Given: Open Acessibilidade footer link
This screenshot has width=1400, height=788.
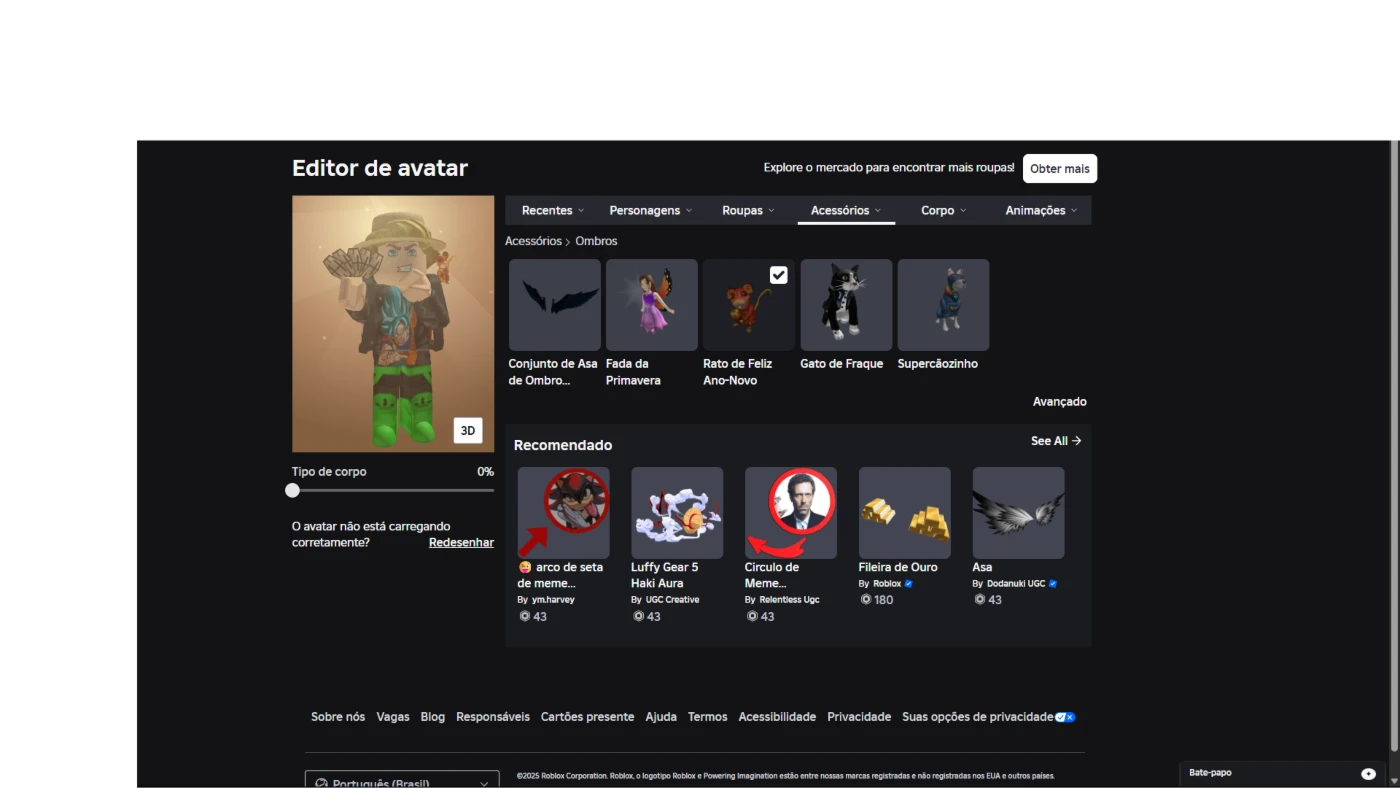Looking at the screenshot, I should click(x=777, y=717).
